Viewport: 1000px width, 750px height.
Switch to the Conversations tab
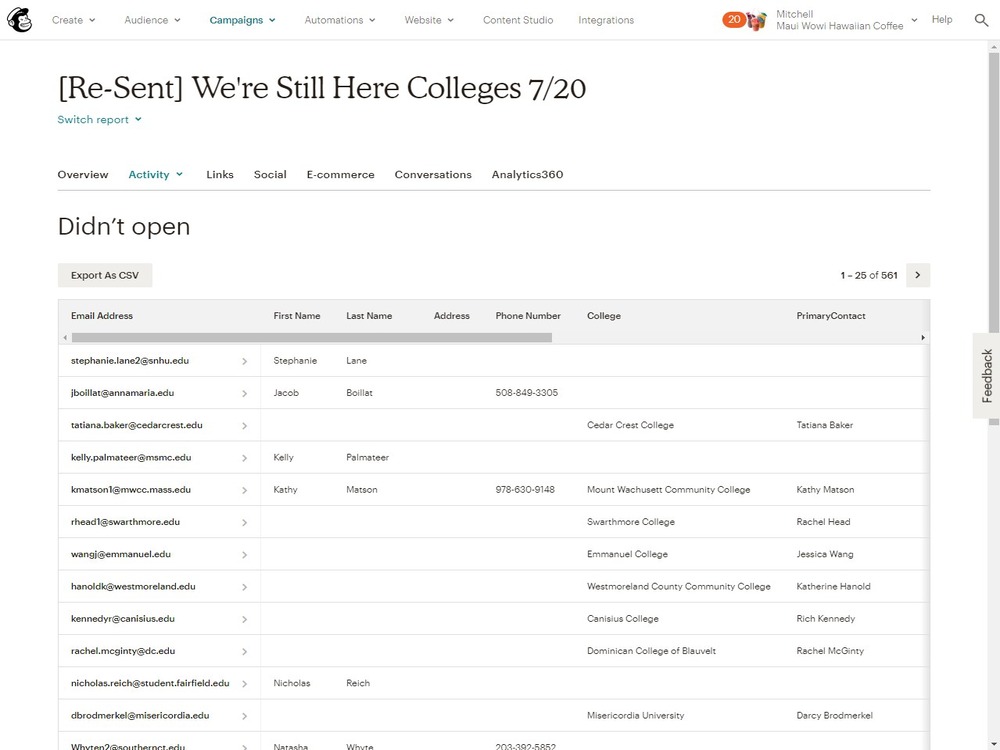point(433,174)
